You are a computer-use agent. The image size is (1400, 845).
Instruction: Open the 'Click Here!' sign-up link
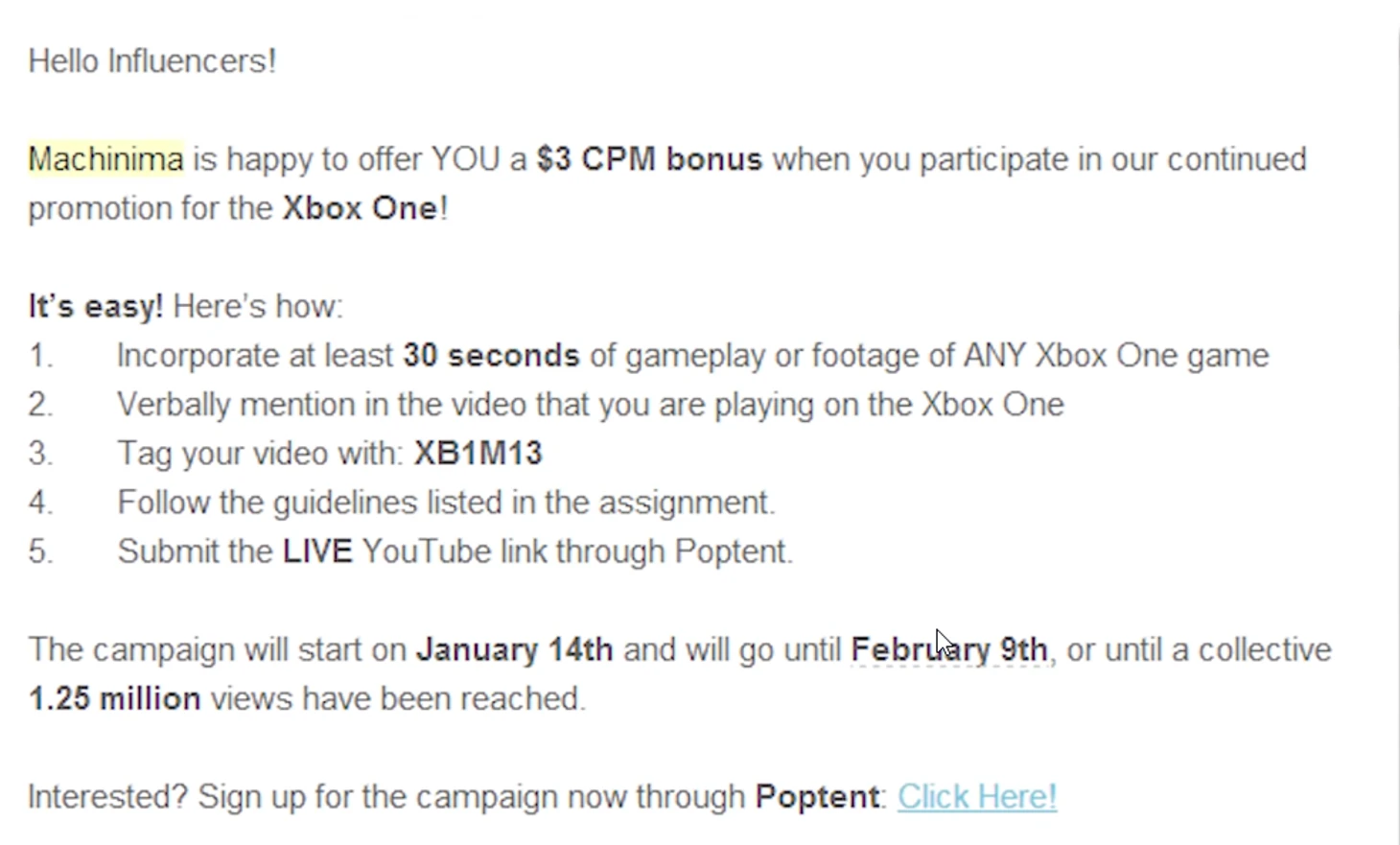(976, 797)
